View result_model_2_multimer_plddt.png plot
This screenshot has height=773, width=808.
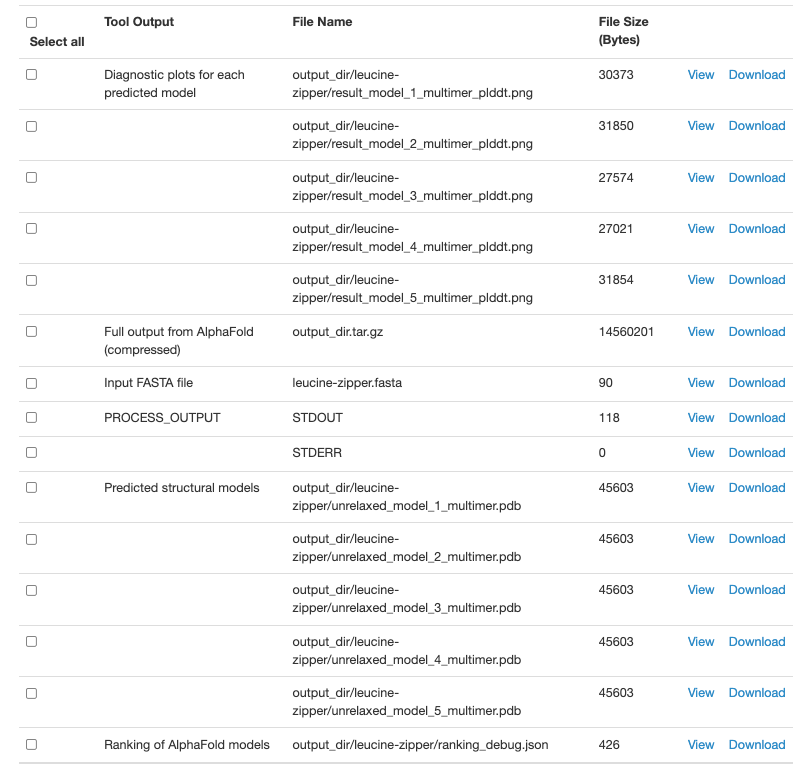point(700,126)
